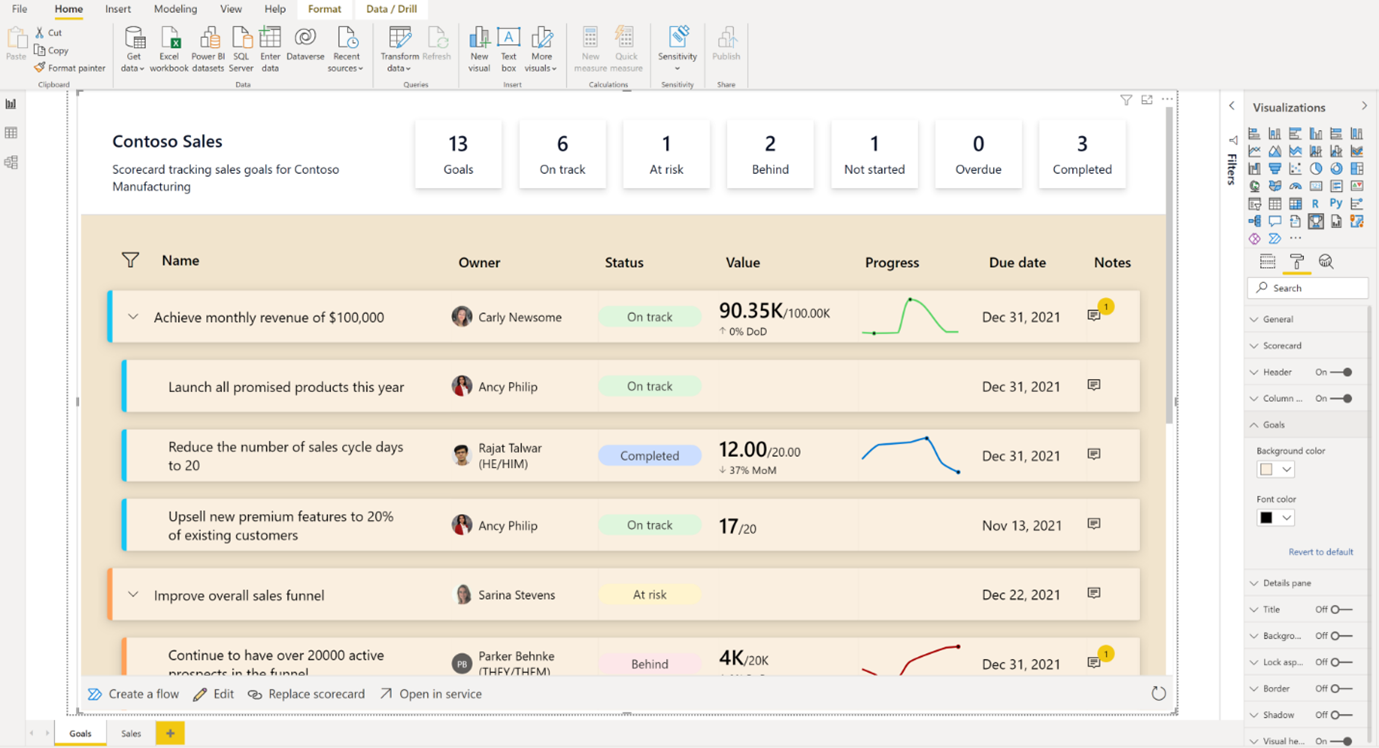Toggle the Header switch off
The width and height of the screenshot is (1379, 748).
coord(1342,372)
